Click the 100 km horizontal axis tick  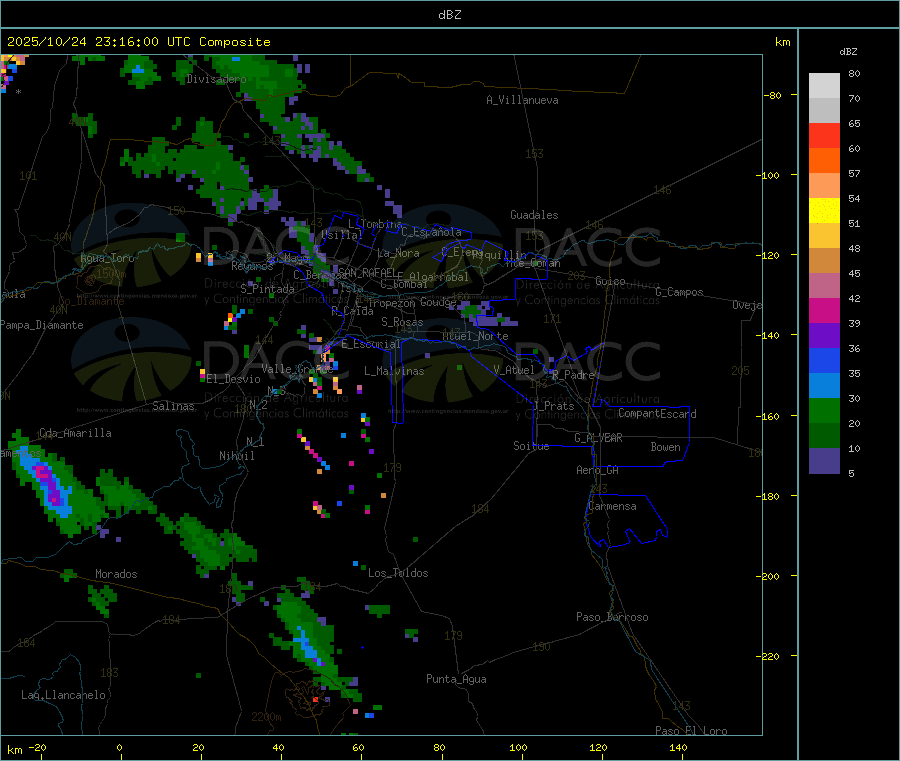point(518,747)
